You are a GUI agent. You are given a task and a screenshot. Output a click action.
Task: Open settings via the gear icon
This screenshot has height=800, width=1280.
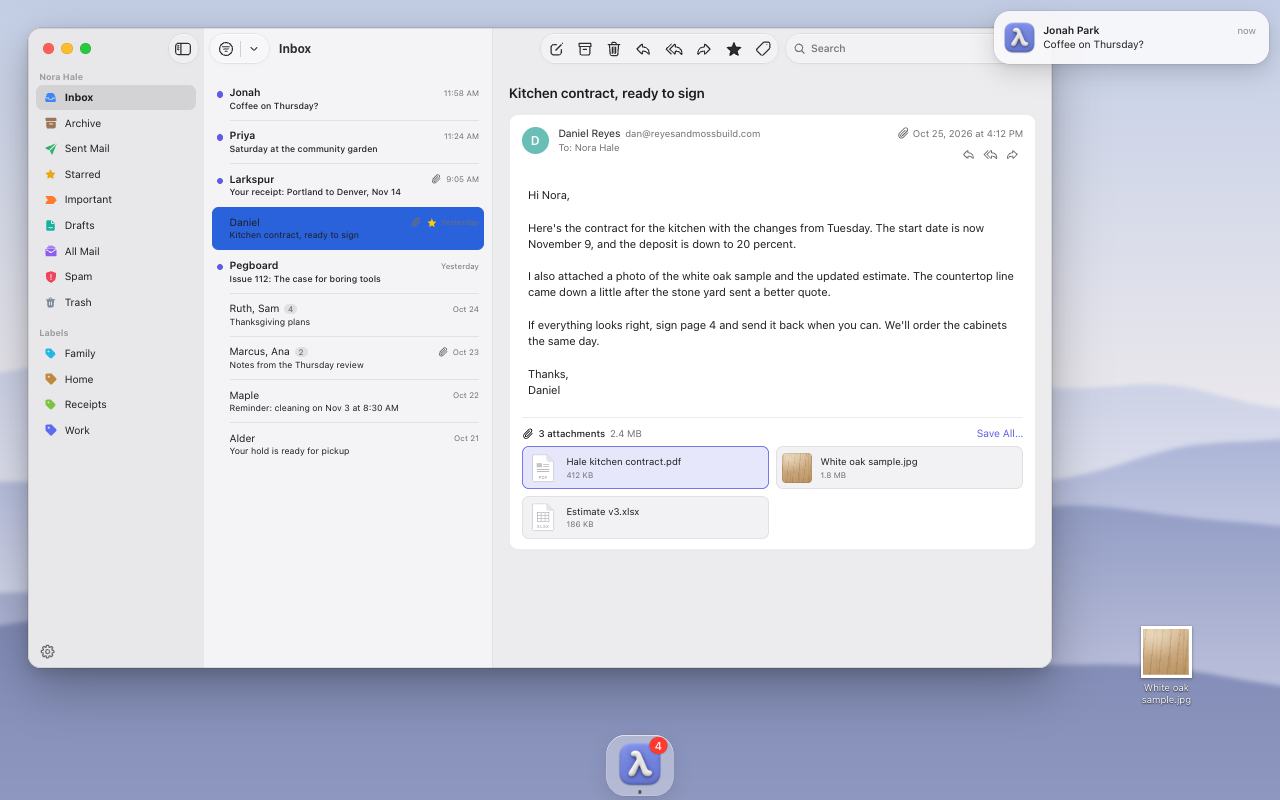[x=47, y=651]
